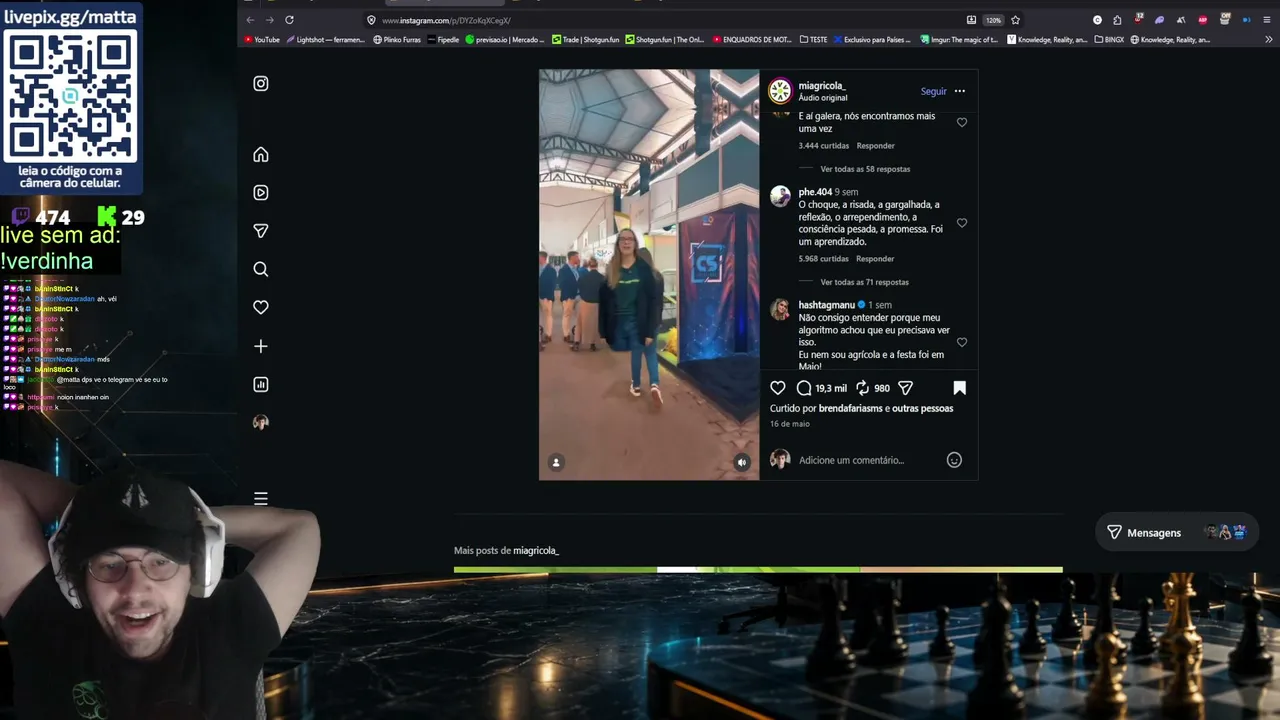Open brendafariasms profile from likes line
1280x720 pixels.
(x=851, y=408)
